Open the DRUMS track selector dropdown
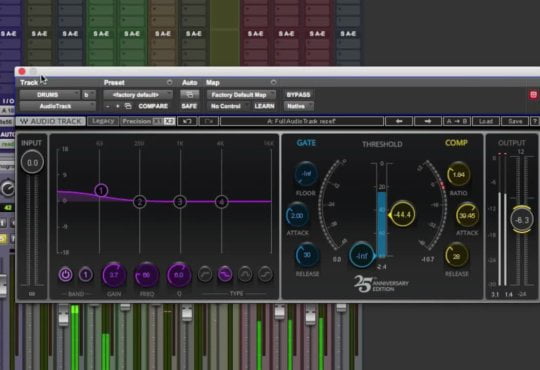540x370 pixels. (x=50, y=95)
